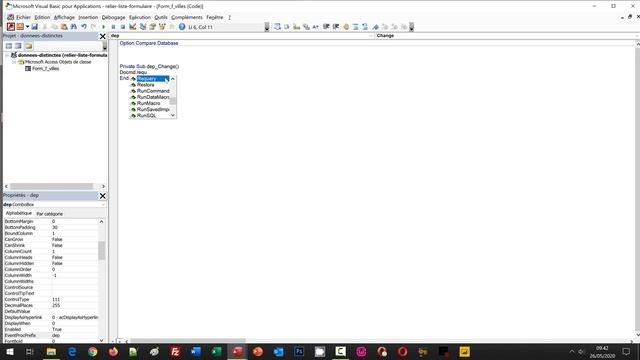
Task: Open the Insertion menu
Action: coord(88,17)
